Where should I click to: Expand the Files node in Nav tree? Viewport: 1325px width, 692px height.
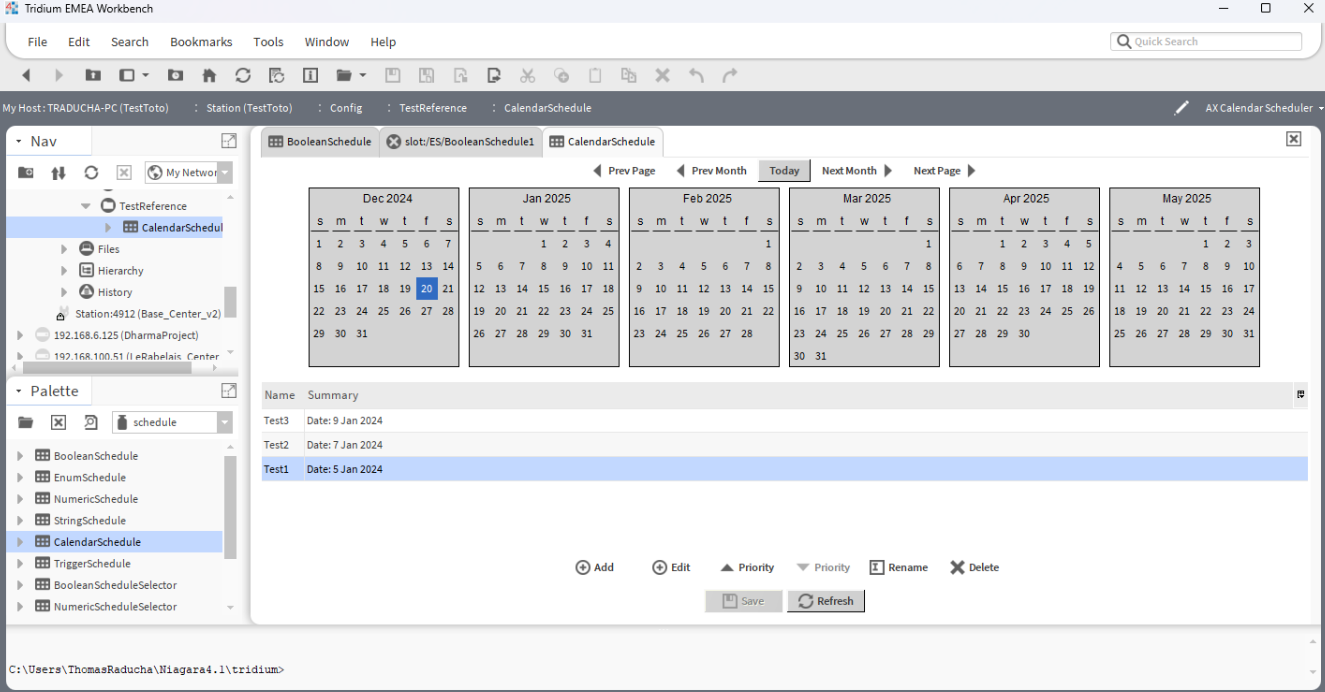click(65, 249)
